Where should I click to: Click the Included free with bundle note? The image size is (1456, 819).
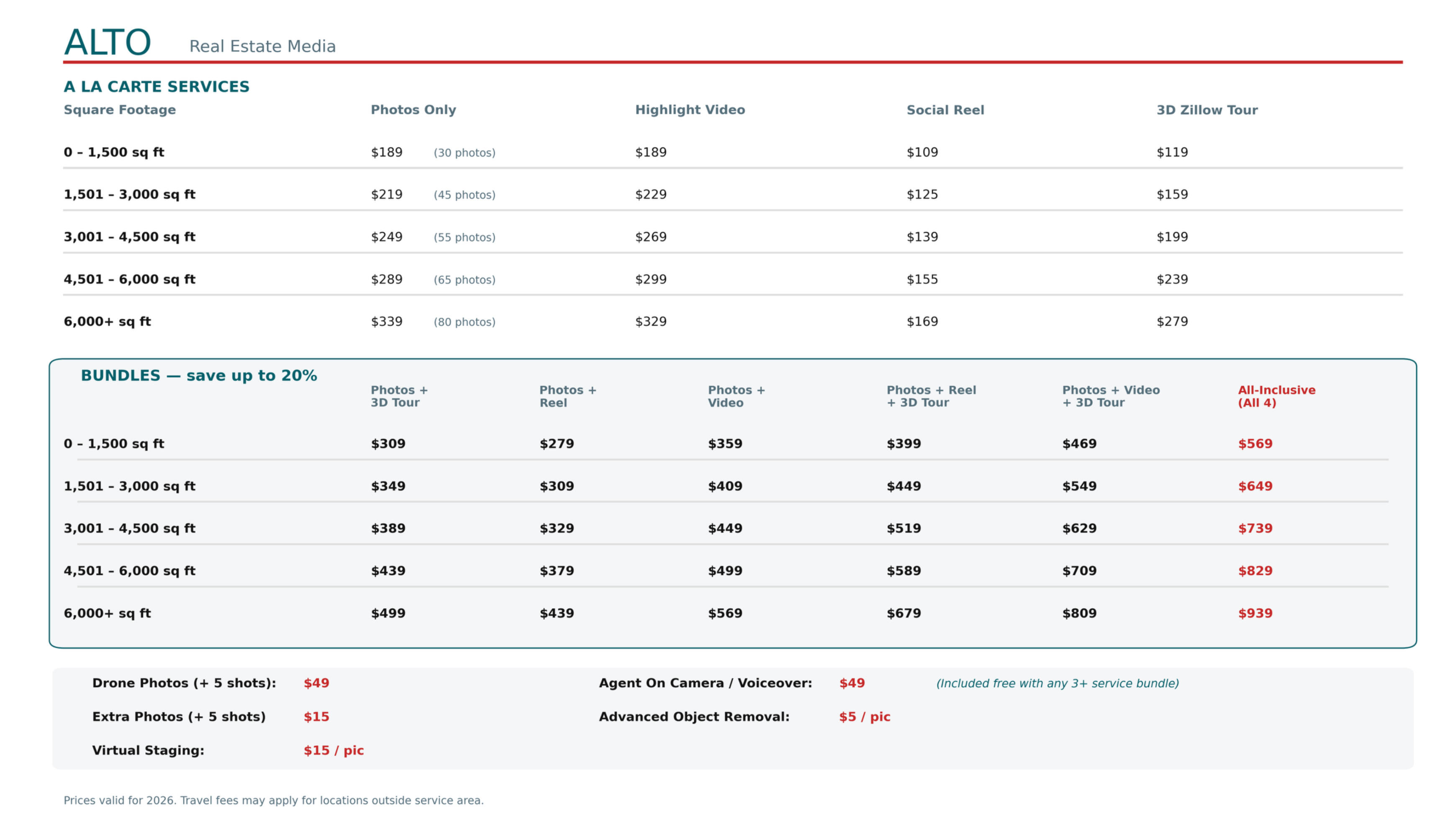[x=1057, y=683]
